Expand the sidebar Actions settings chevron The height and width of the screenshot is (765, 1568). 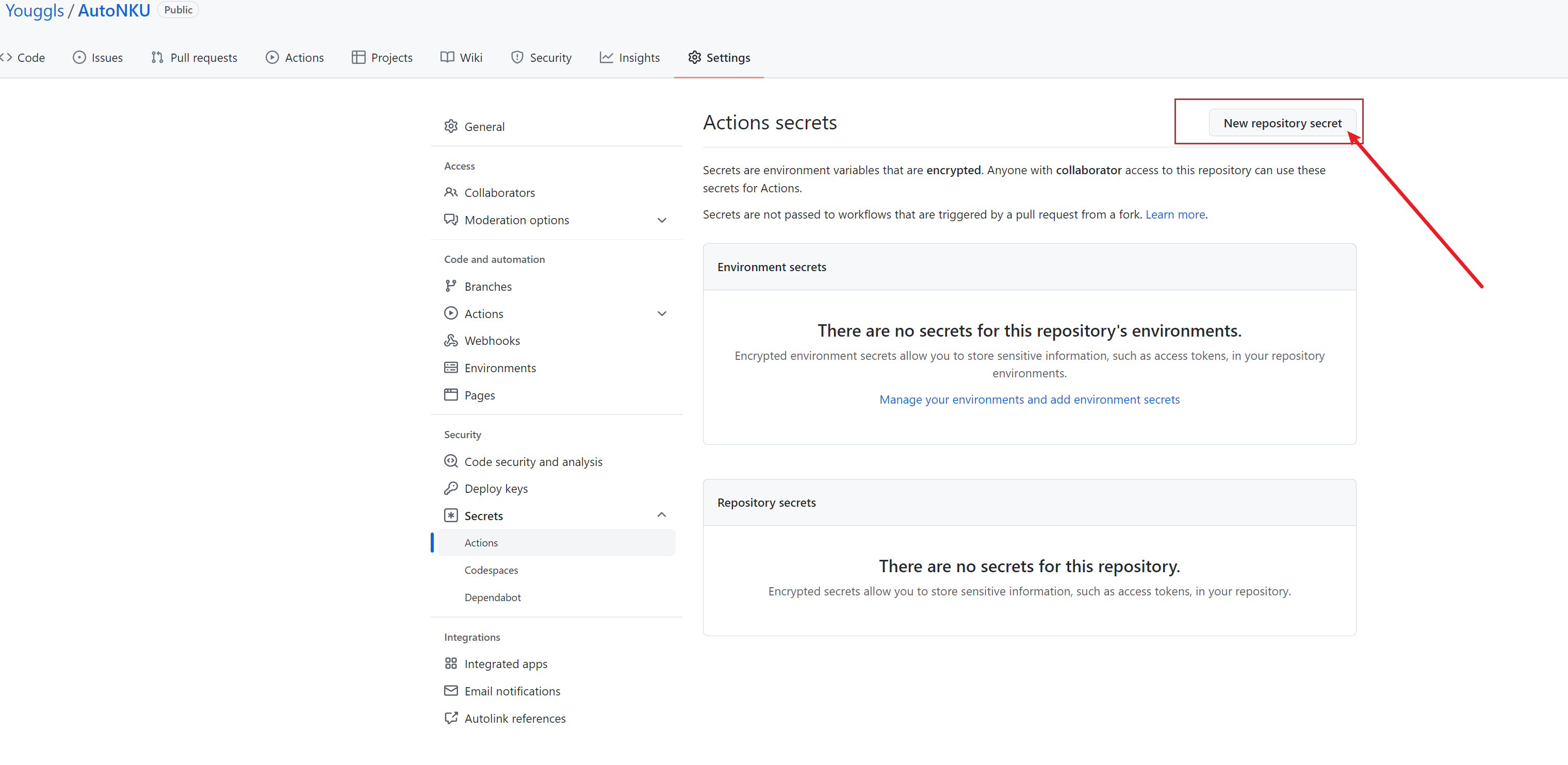(x=662, y=313)
